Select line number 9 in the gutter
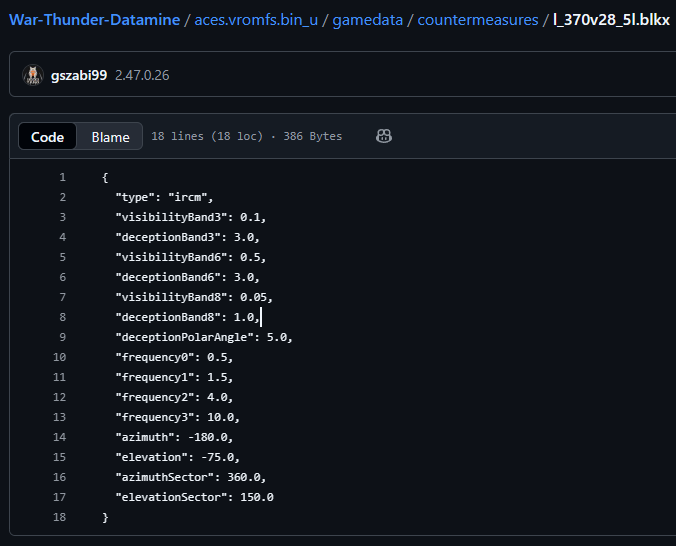 click(62, 337)
